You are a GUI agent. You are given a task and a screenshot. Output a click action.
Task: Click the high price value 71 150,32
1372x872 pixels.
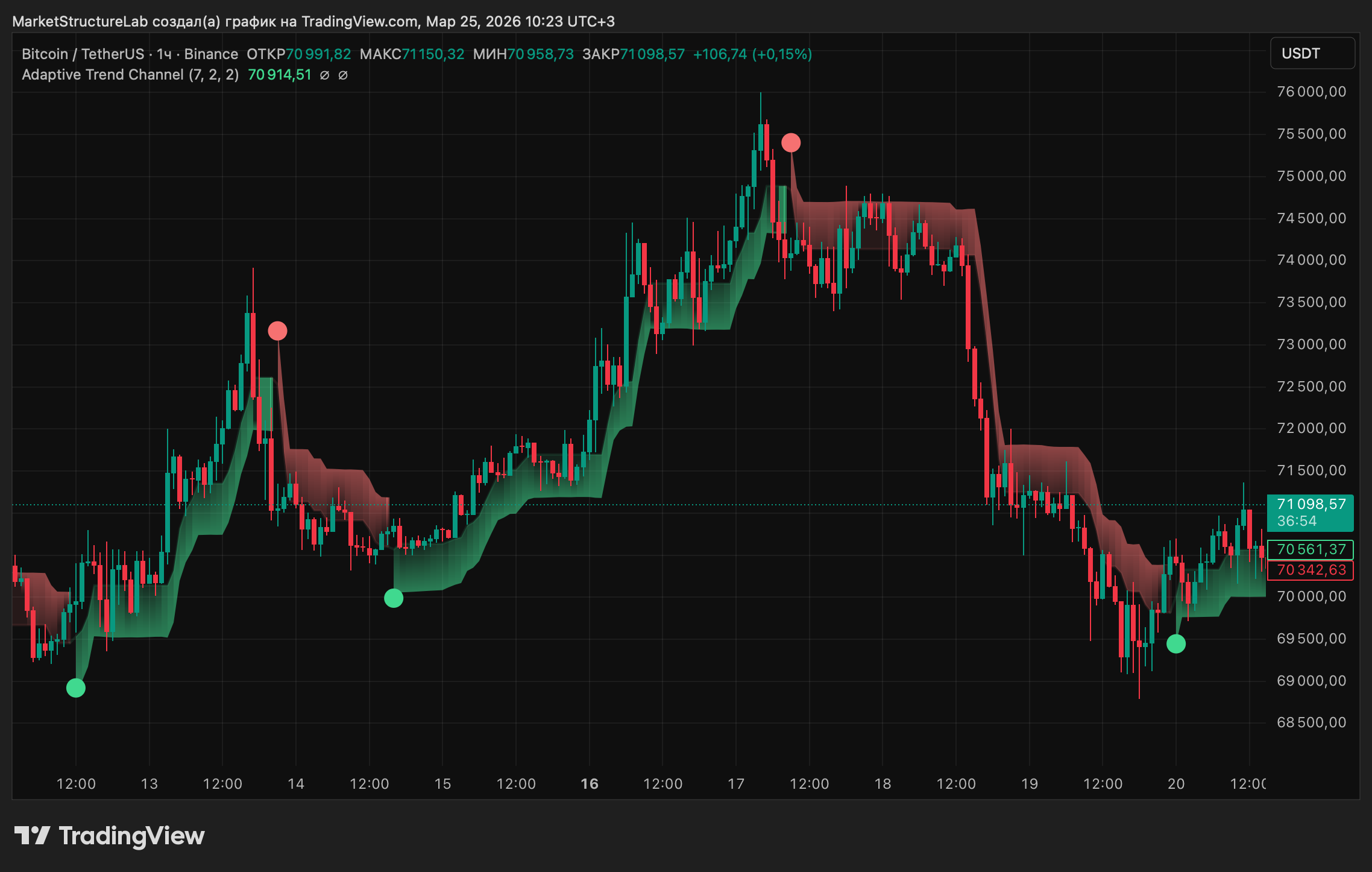click(x=433, y=54)
